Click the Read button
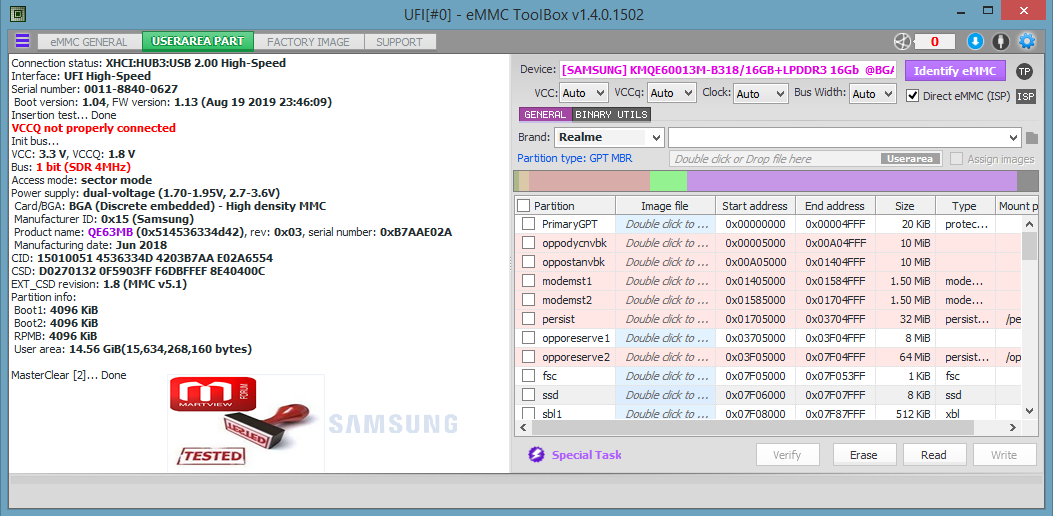 (933, 455)
